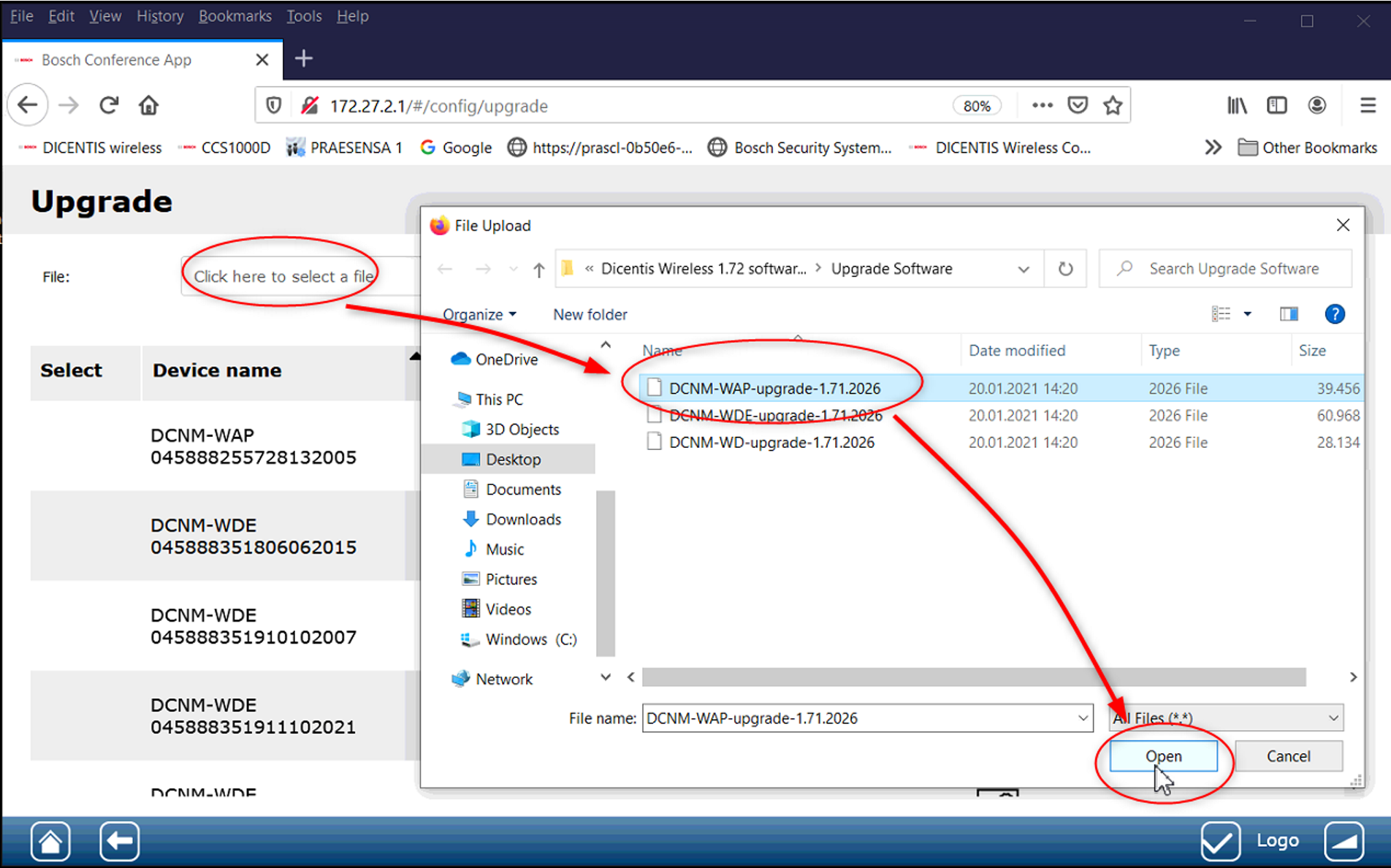Screen dimensions: 1391x868
Task: Select the DCNM-WD-upgrade-1.71.2026 file
Action: click(771, 443)
